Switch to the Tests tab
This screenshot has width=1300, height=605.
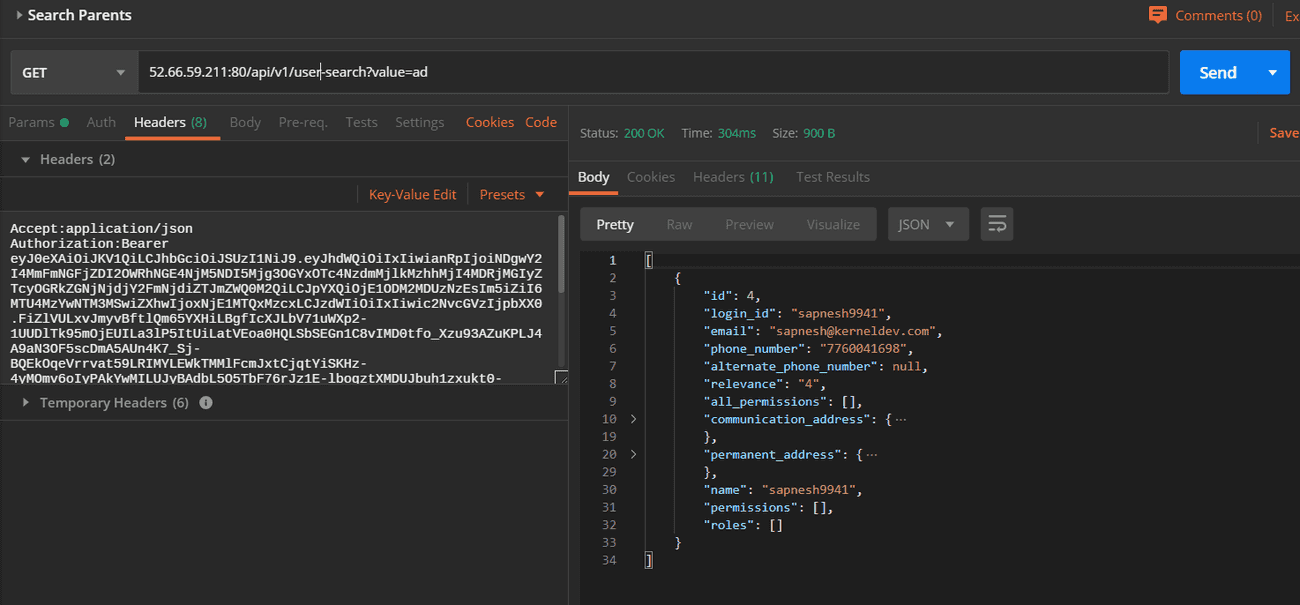pyautogui.click(x=361, y=121)
